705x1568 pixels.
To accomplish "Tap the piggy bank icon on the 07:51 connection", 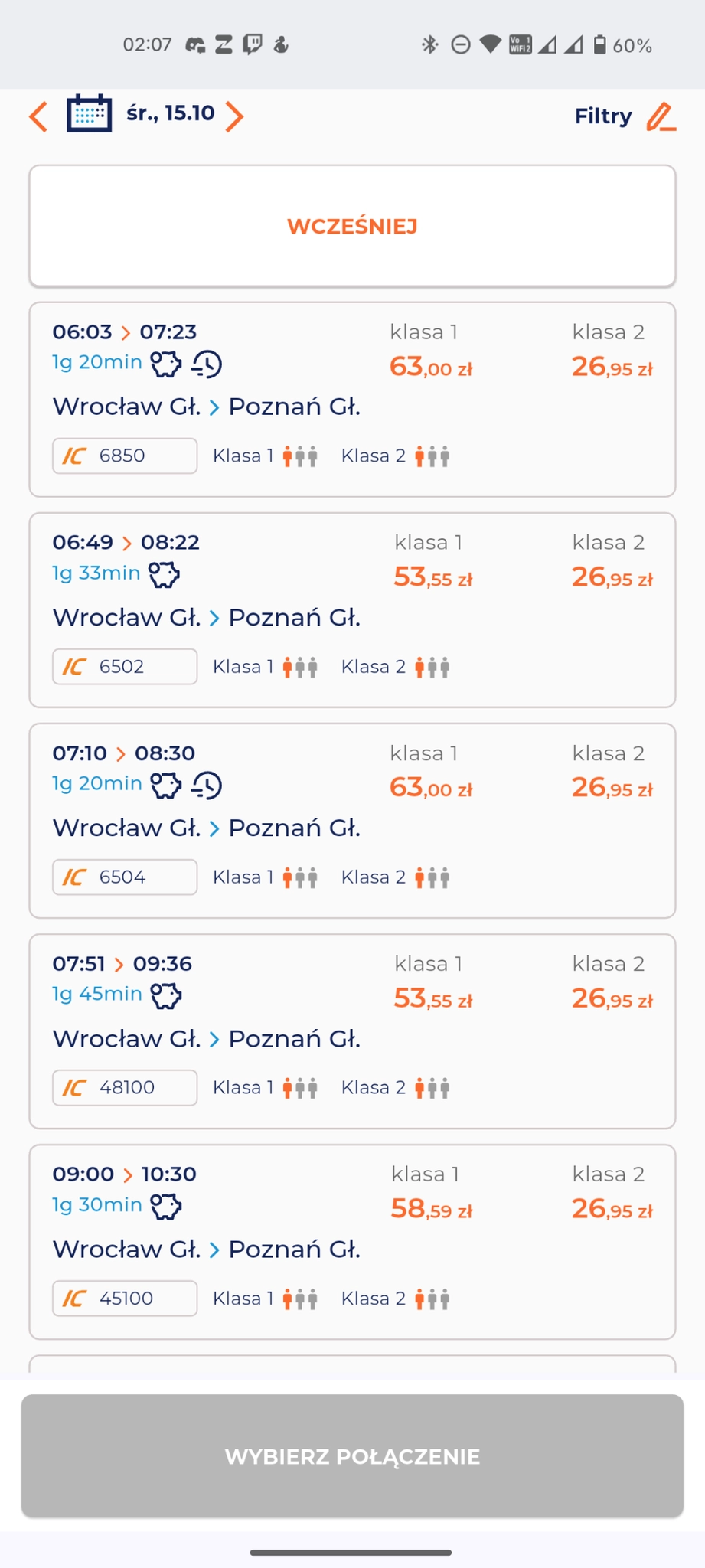I will click(x=165, y=995).
